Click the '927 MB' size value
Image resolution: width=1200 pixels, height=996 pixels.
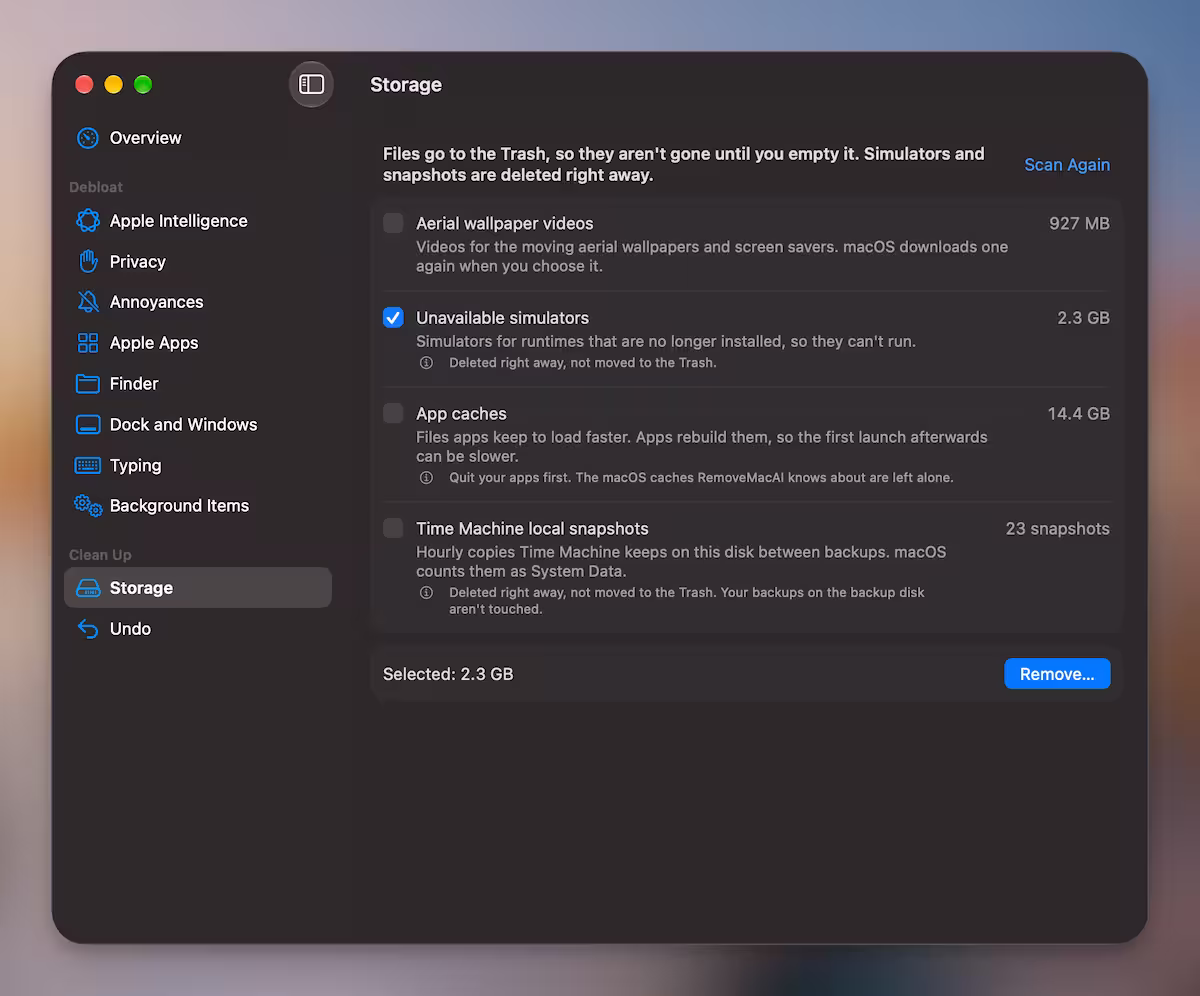[1079, 224]
